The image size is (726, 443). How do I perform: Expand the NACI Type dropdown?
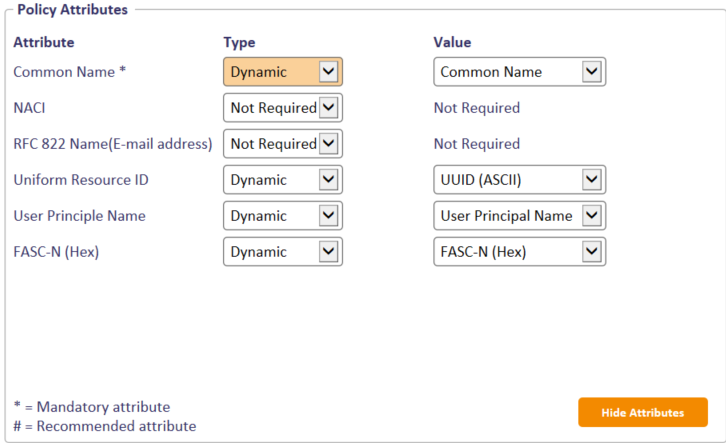click(282, 108)
